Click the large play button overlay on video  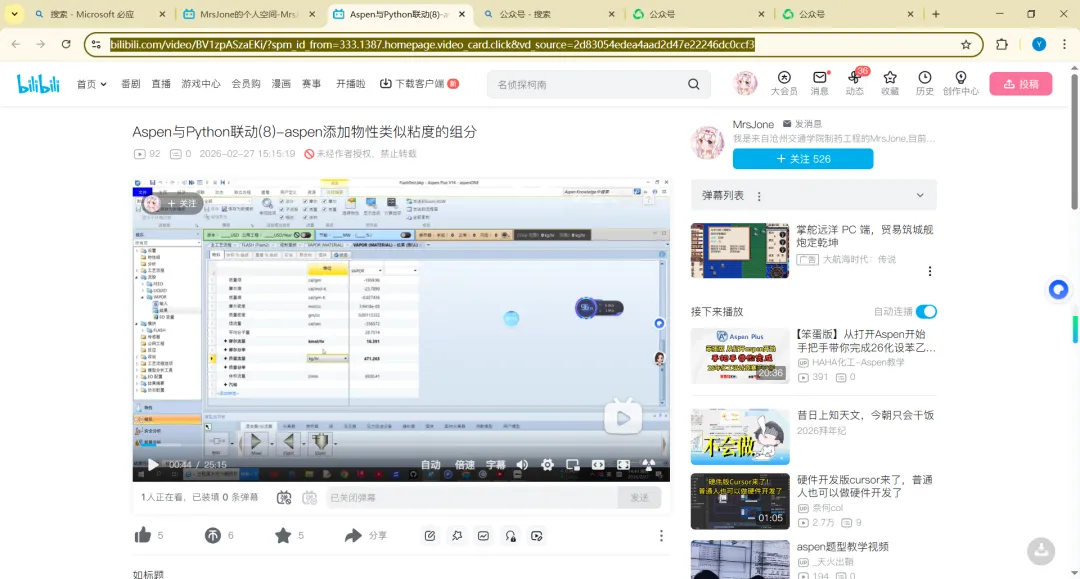click(x=623, y=417)
